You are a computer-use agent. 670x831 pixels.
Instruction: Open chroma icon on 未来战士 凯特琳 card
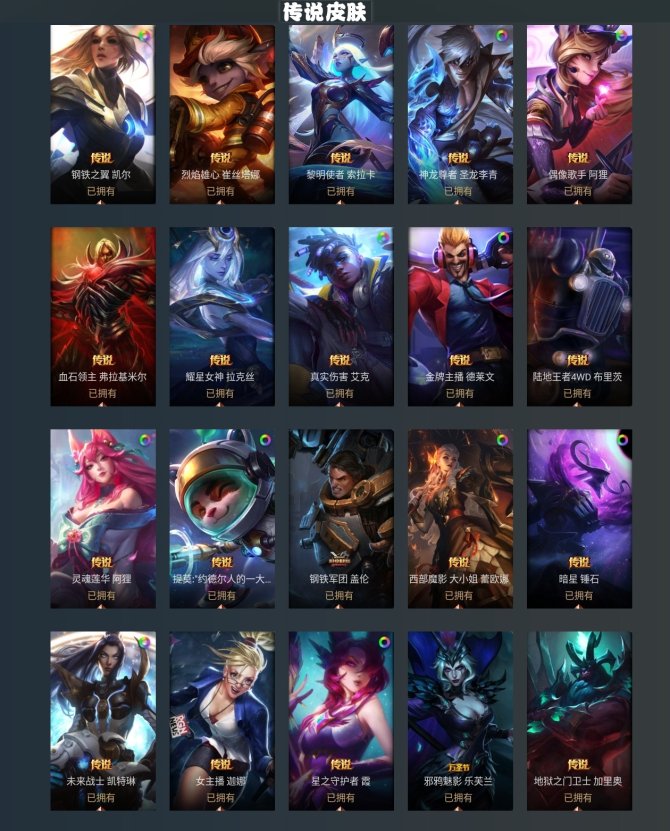pos(143,642)
